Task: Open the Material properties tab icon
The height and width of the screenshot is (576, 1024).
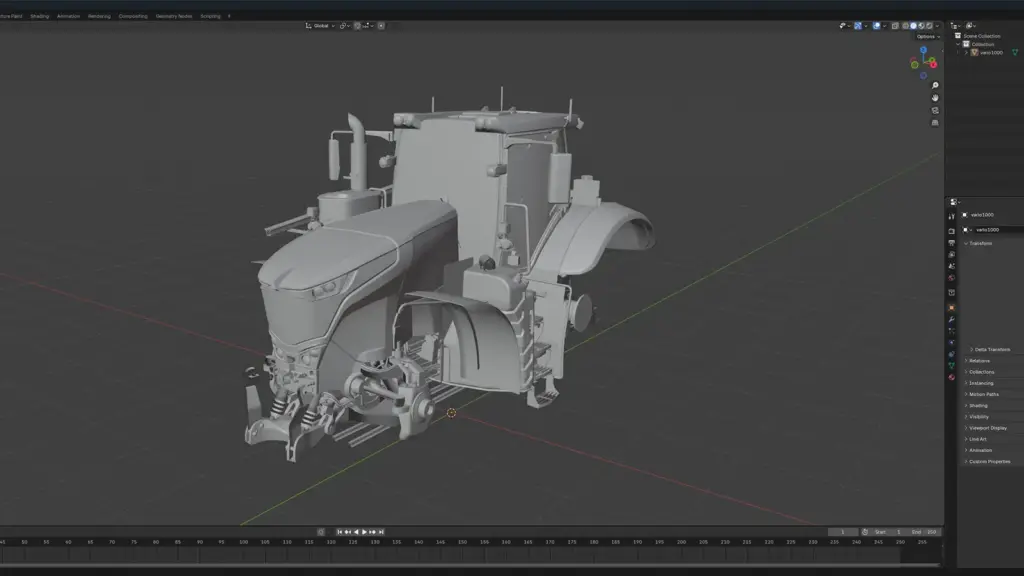Action: (951, 377)
